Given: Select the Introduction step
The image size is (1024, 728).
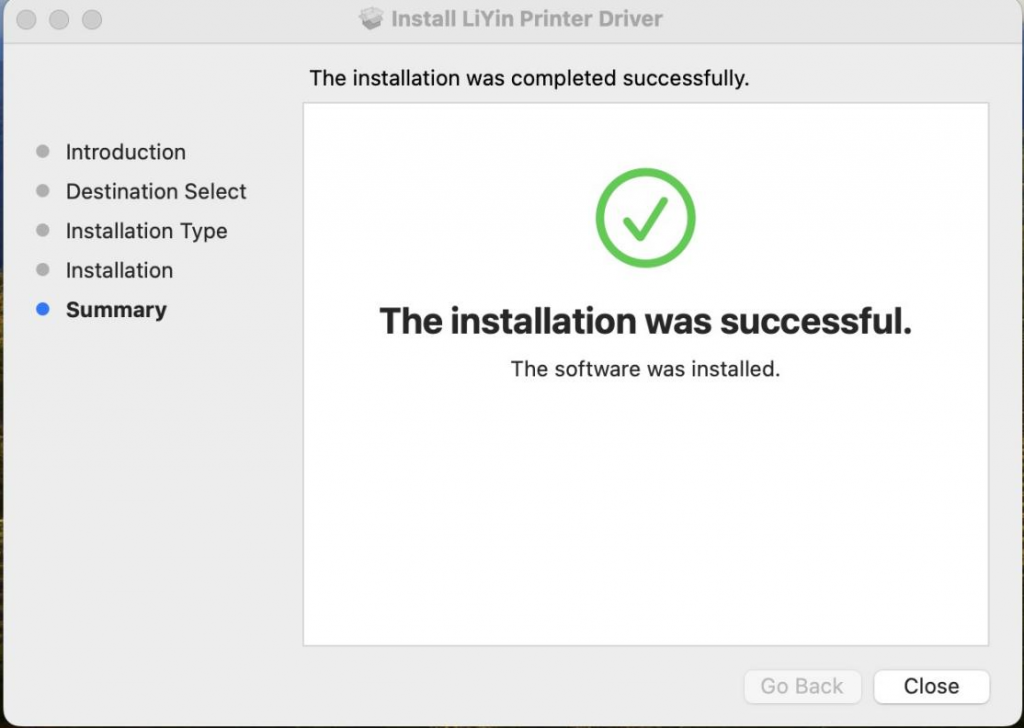Looking at the screenshot, I should coord(125,152).
